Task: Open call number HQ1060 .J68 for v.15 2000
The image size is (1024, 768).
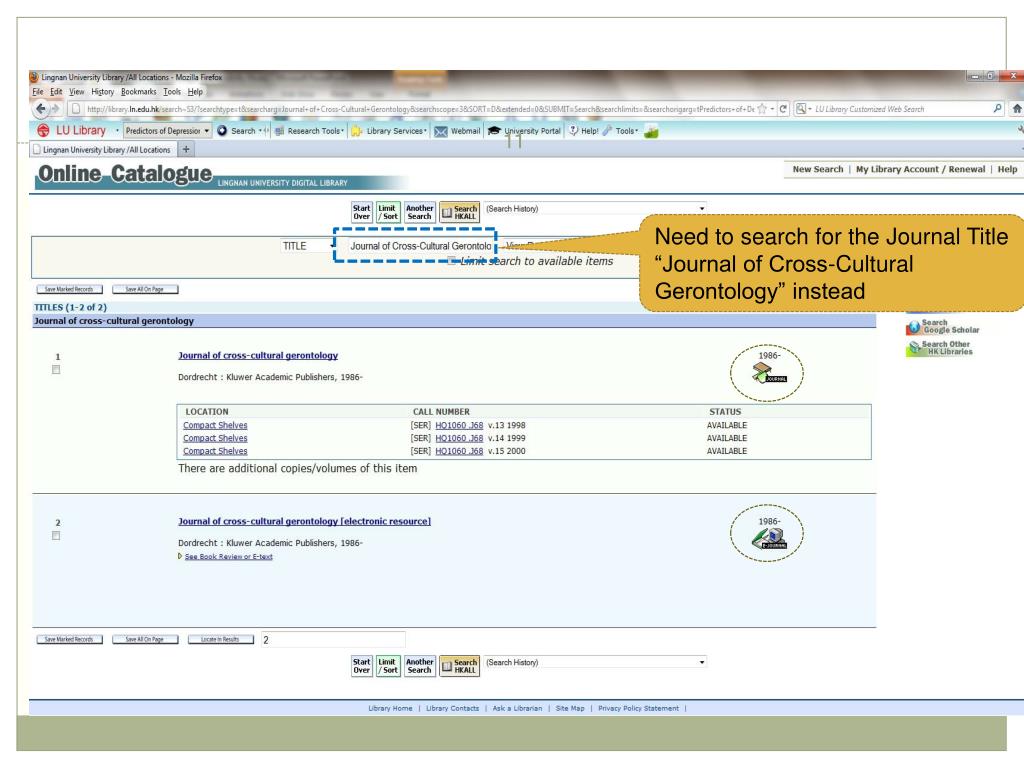Action: pyautogui.click(x=459, y=451)
